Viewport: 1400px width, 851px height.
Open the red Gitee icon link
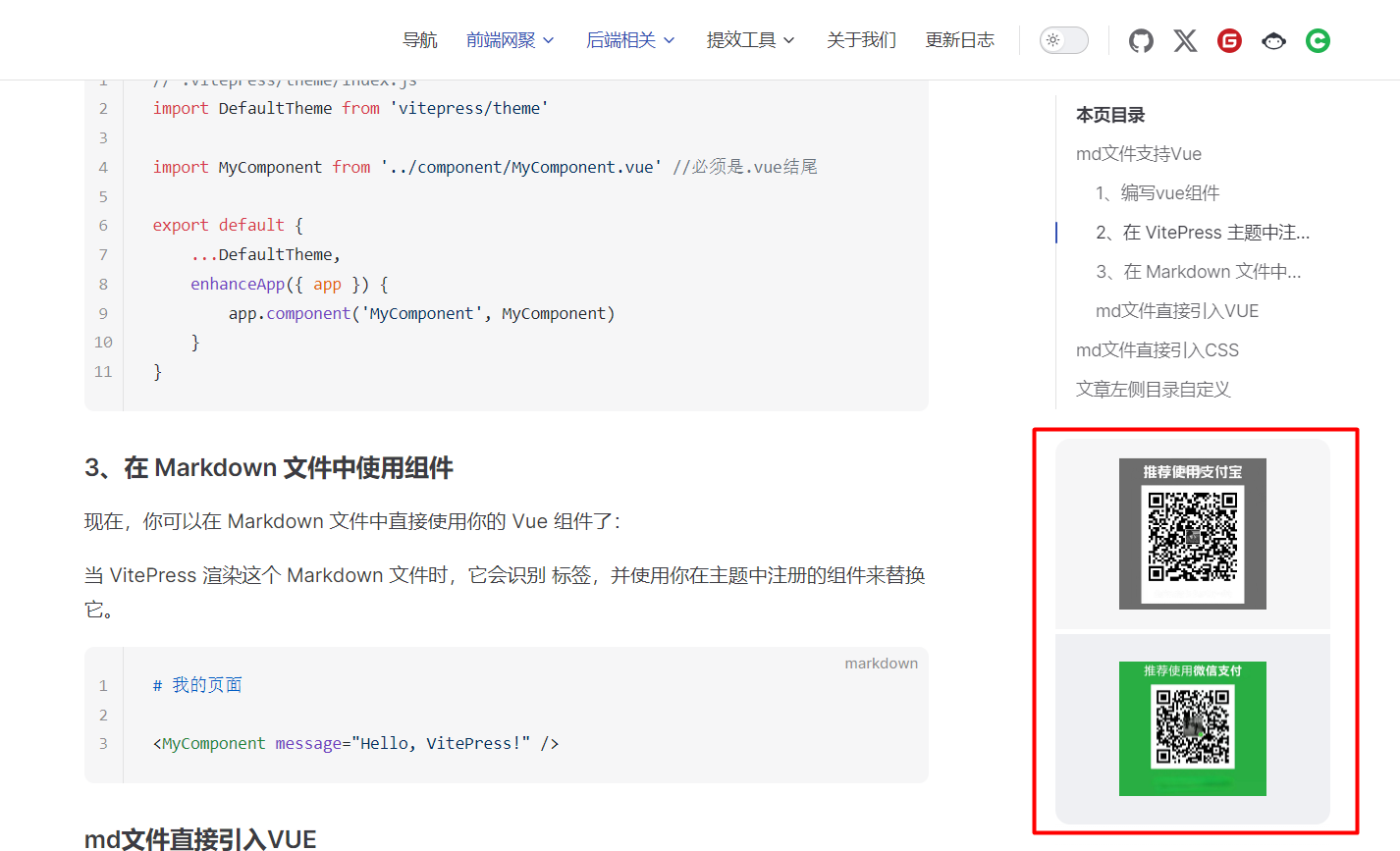[x=1229, y=40]
